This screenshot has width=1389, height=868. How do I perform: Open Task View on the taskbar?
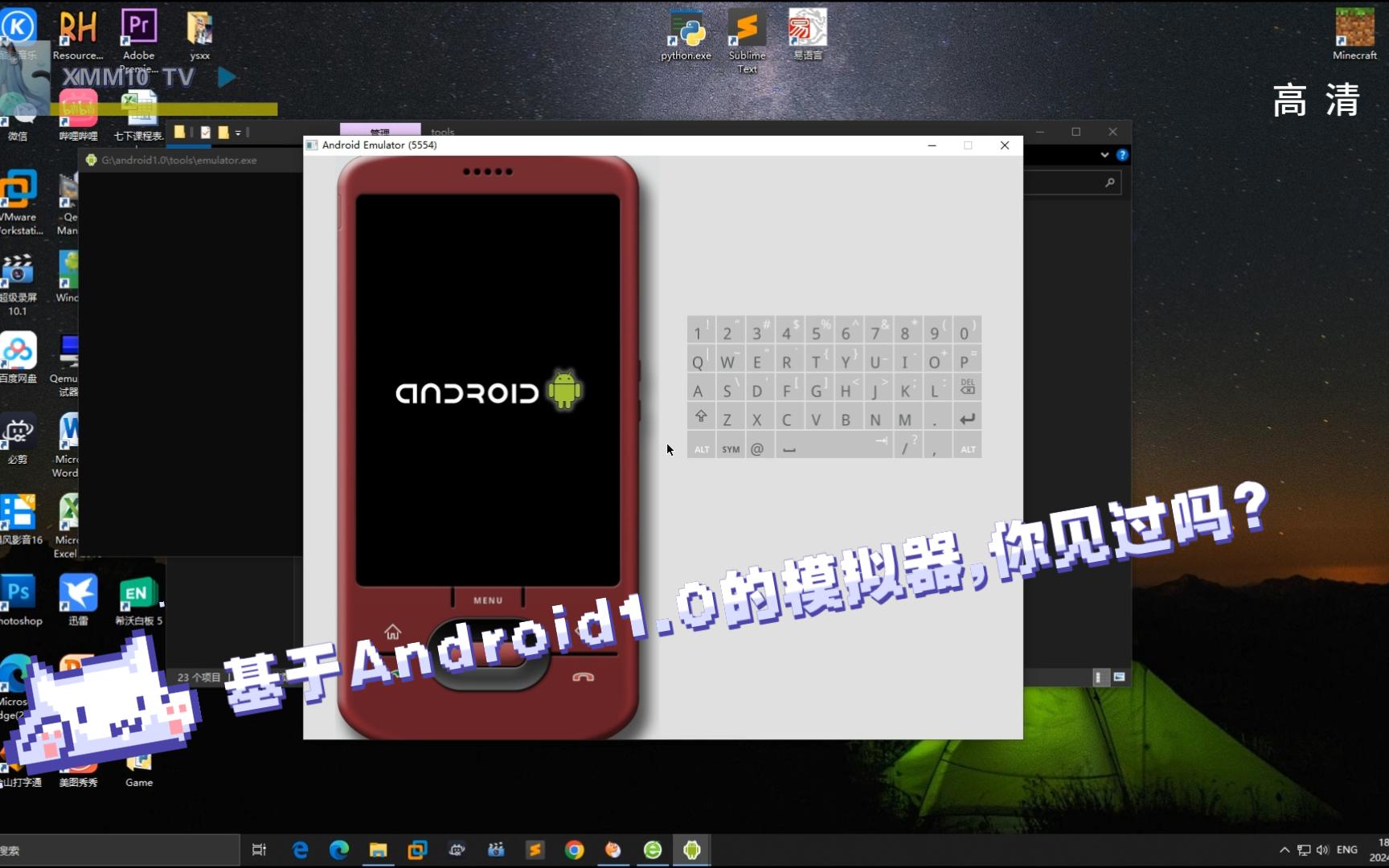[259, 850]
